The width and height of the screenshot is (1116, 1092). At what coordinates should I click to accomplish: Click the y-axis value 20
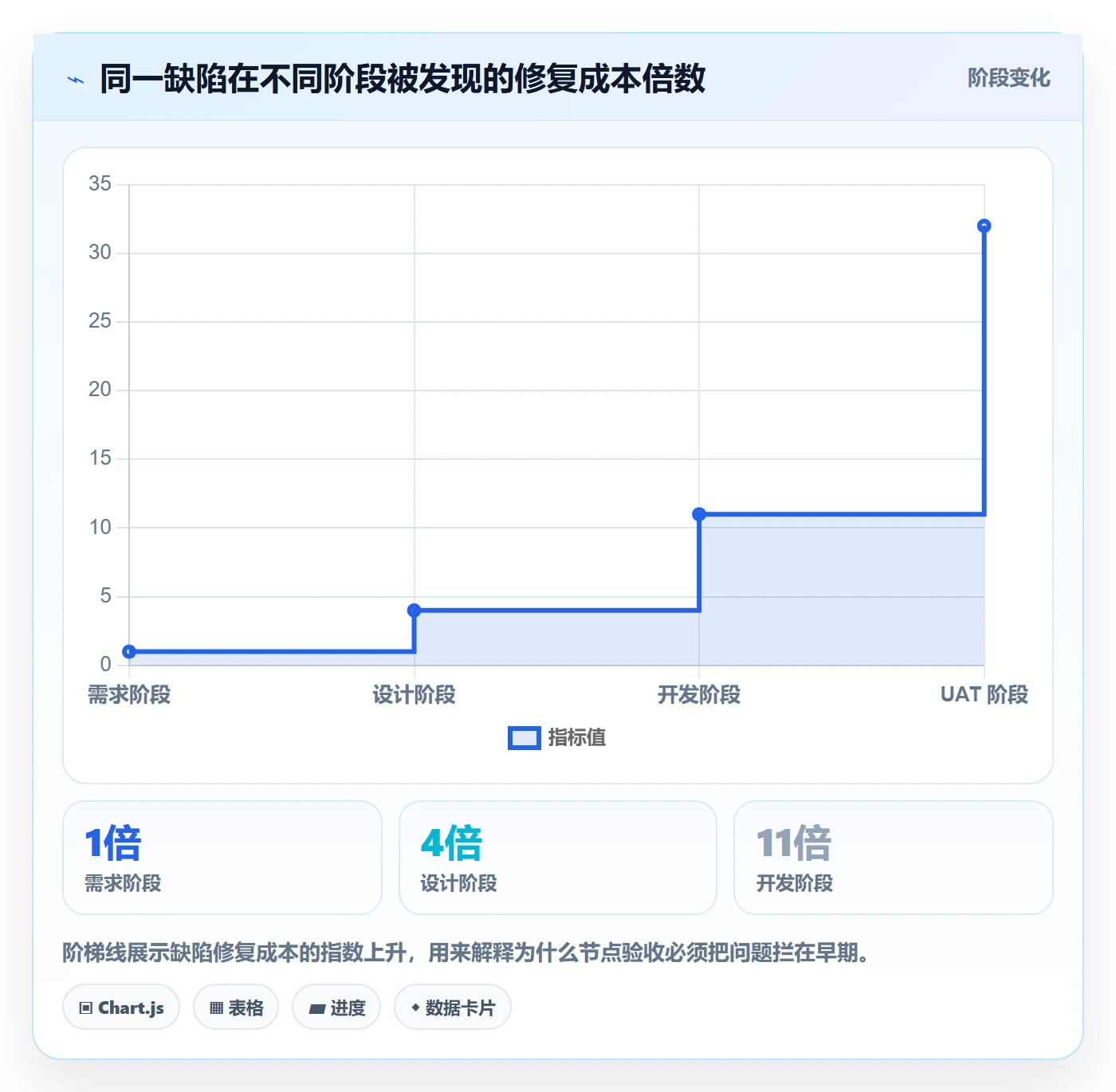(100, 390)
